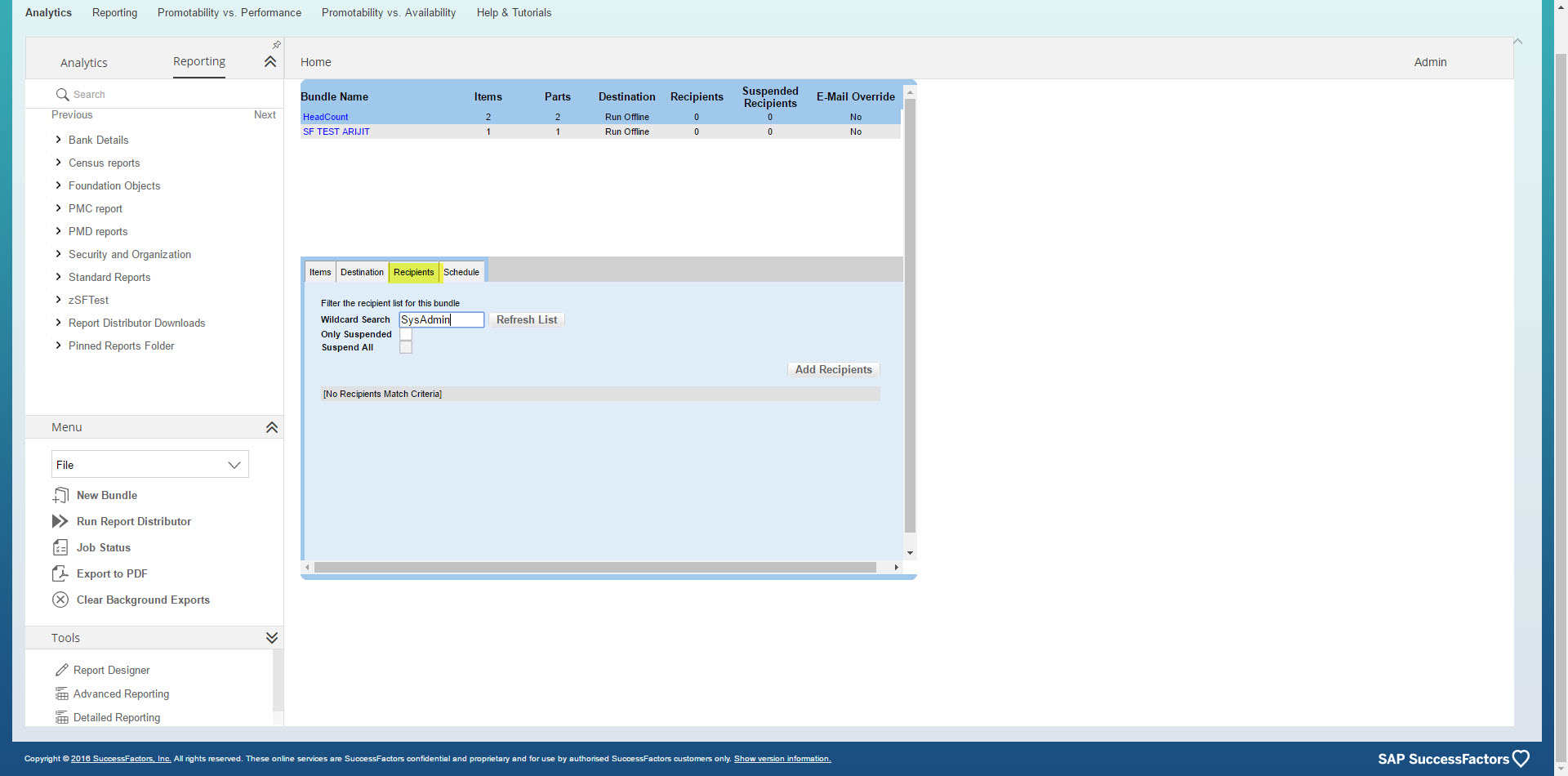Image resolution: width=1568 pixels, height=776 pixels.
Task: Switch to the Analytics side tab
Action: pyautogui.click(x=84, y=63)
